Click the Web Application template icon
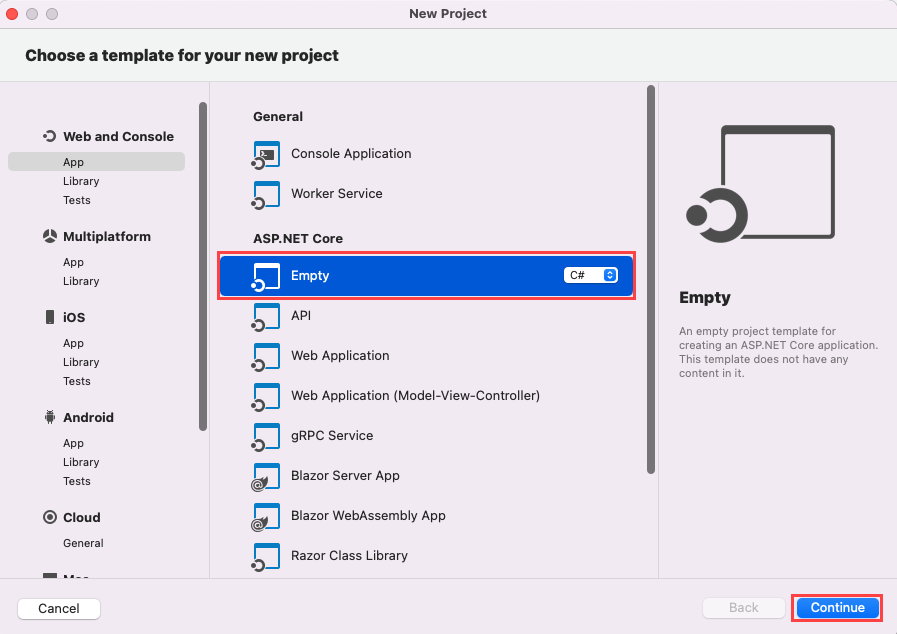 pyautogui.click(x=265, y=357)
